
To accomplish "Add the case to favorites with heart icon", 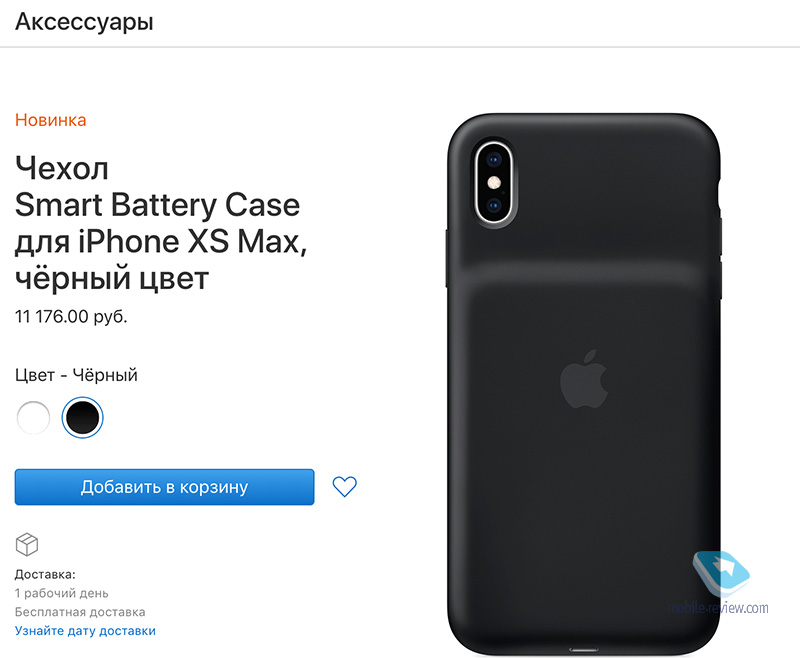I will [344, 487].
